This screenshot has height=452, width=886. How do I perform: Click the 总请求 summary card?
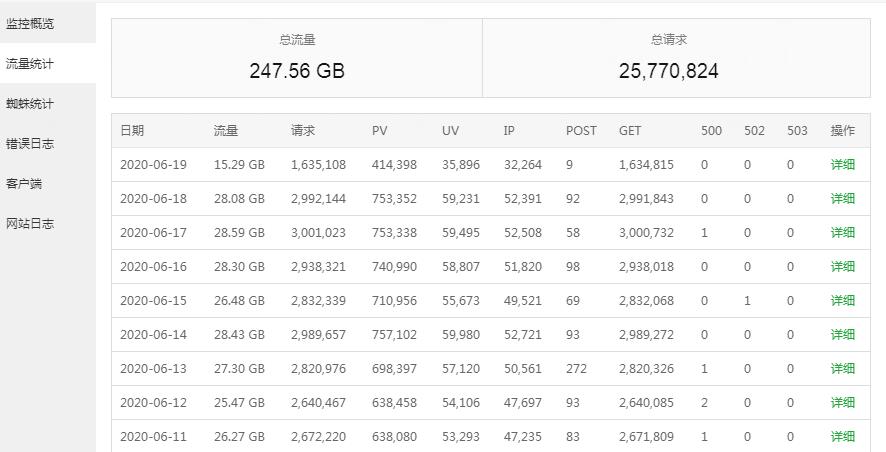point(668,58)
